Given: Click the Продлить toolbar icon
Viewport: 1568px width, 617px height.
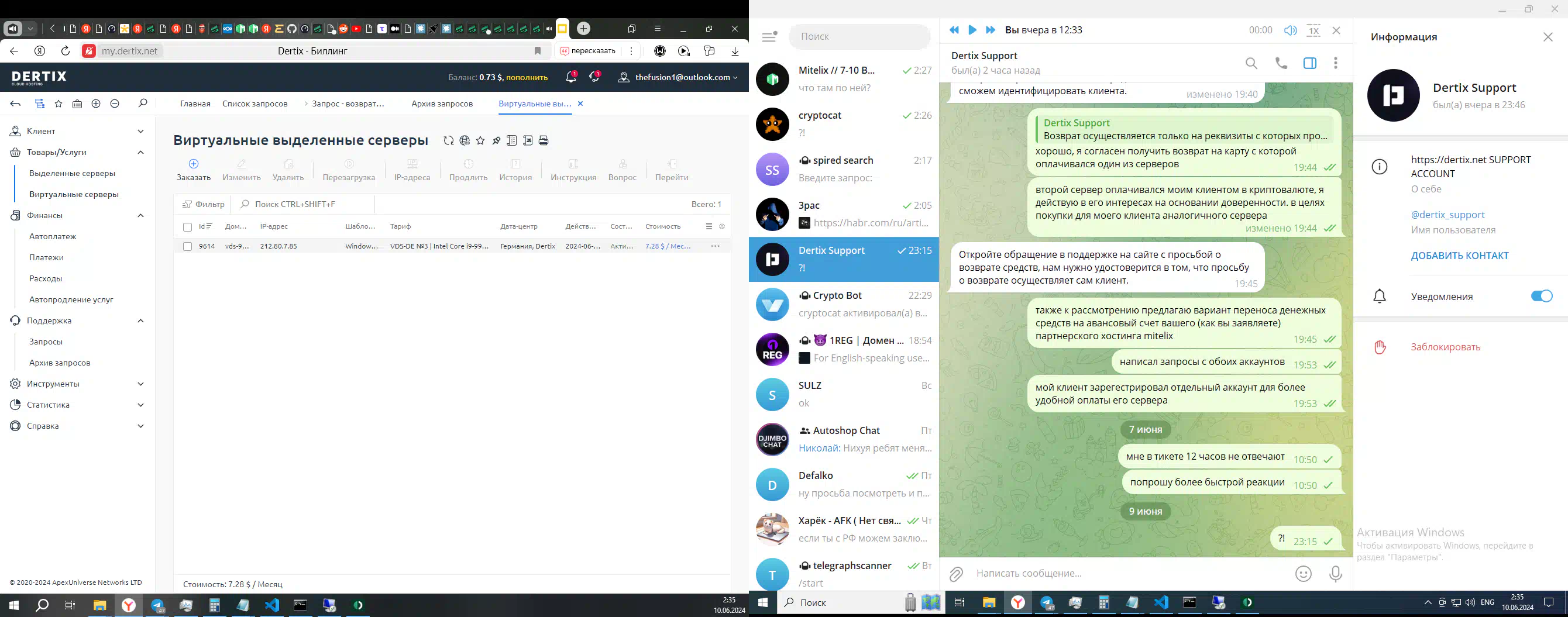Looking at the screenshot, I should [x=468, y=164].
